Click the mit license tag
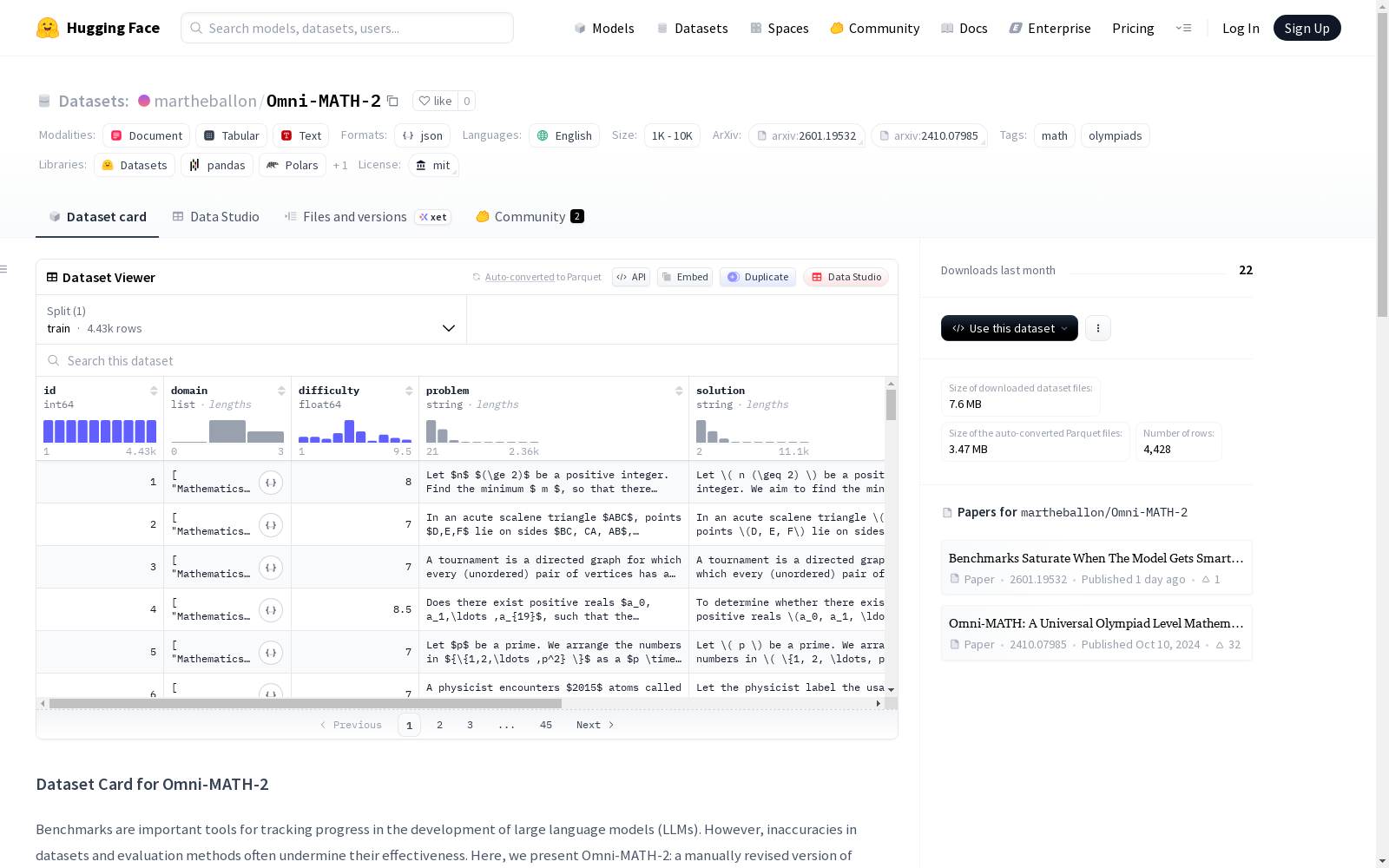Viewport: 1389px width, 868px height. coord(433,165)
